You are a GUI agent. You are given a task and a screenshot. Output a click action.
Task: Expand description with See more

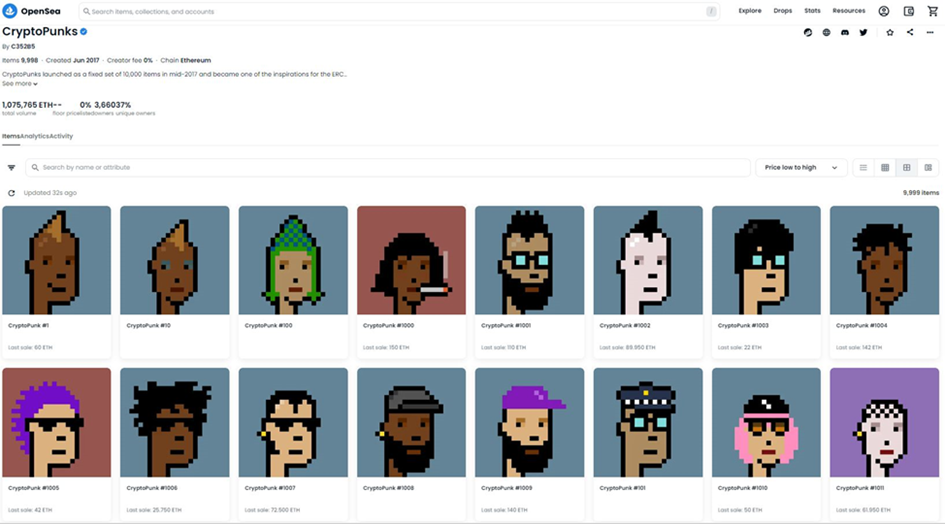19,84
